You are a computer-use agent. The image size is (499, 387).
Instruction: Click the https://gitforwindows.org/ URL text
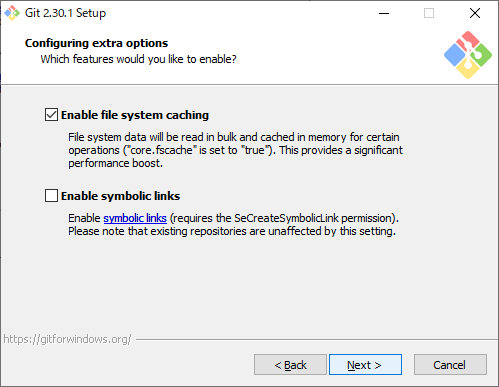[67, 339]
